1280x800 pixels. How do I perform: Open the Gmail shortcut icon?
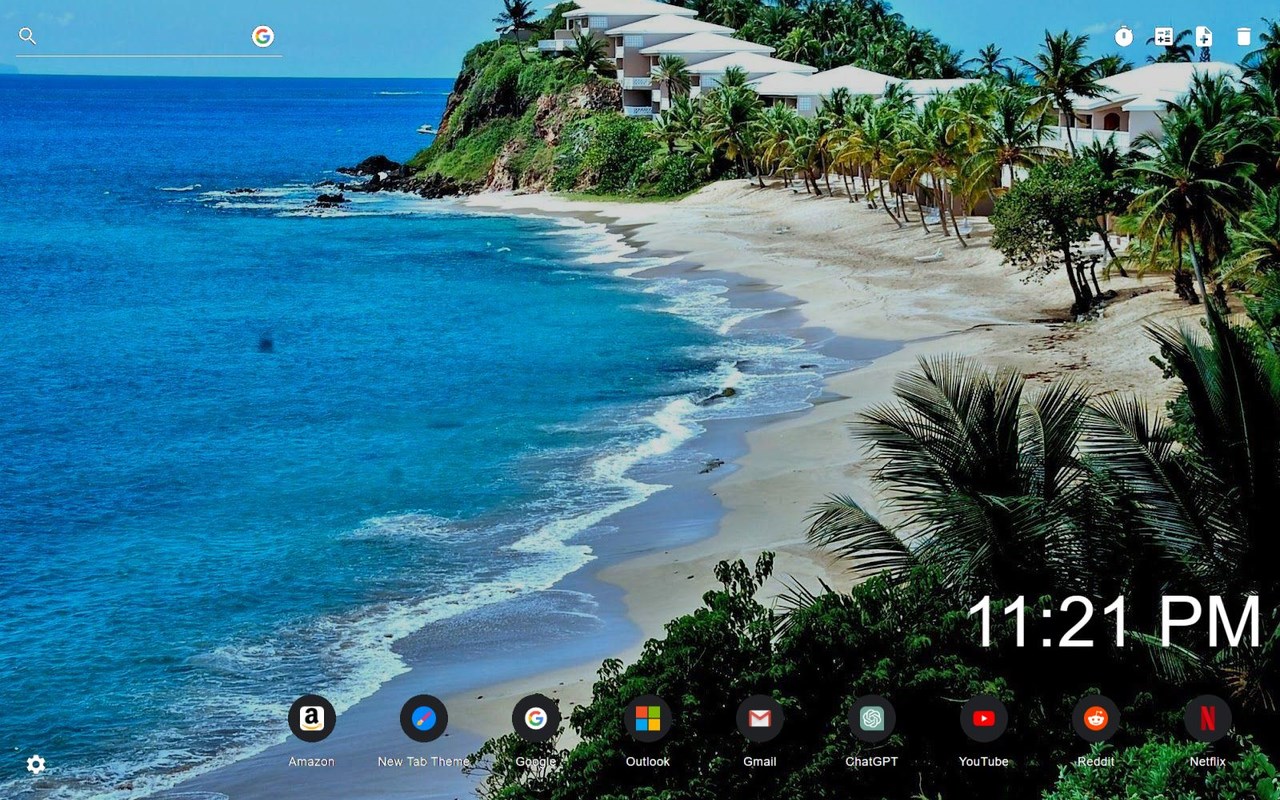(760, 719)
